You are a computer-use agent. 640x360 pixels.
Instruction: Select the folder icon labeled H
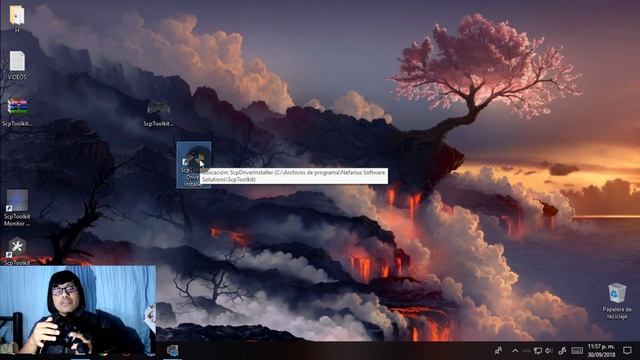point(17,18)
